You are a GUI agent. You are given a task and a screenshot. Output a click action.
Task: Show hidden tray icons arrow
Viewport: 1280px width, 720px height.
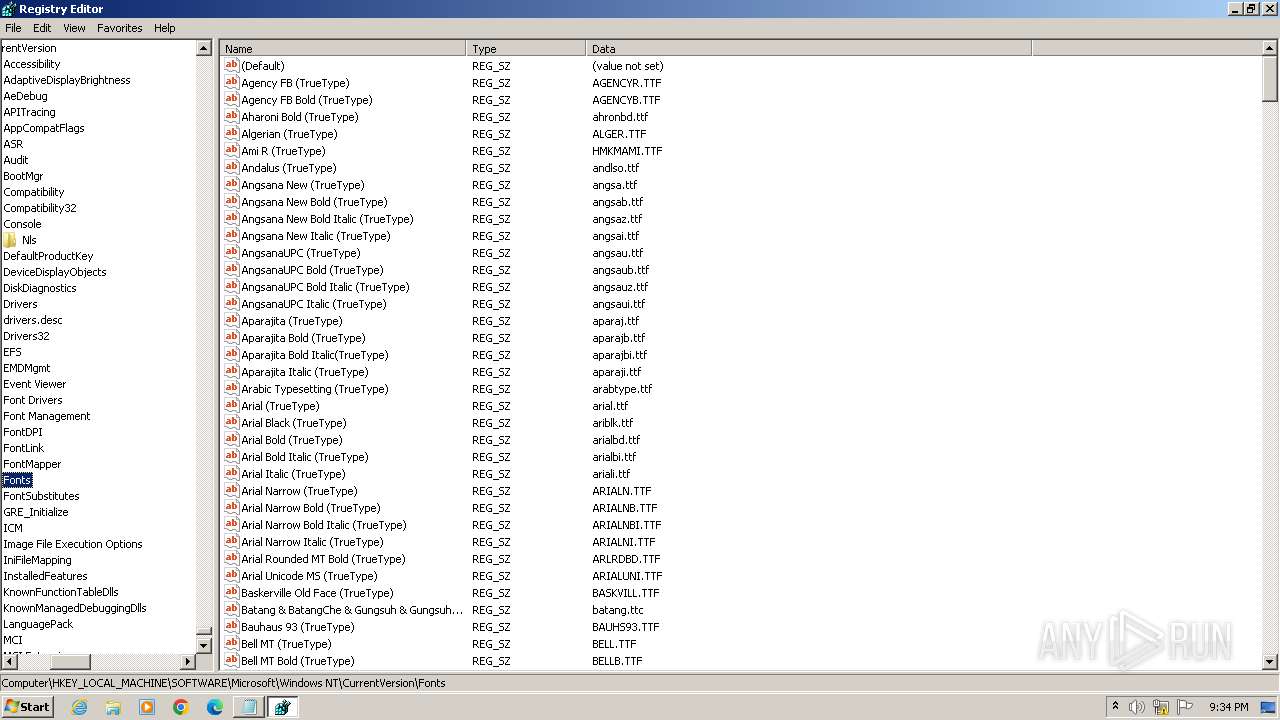click(x=1115, y=707)
